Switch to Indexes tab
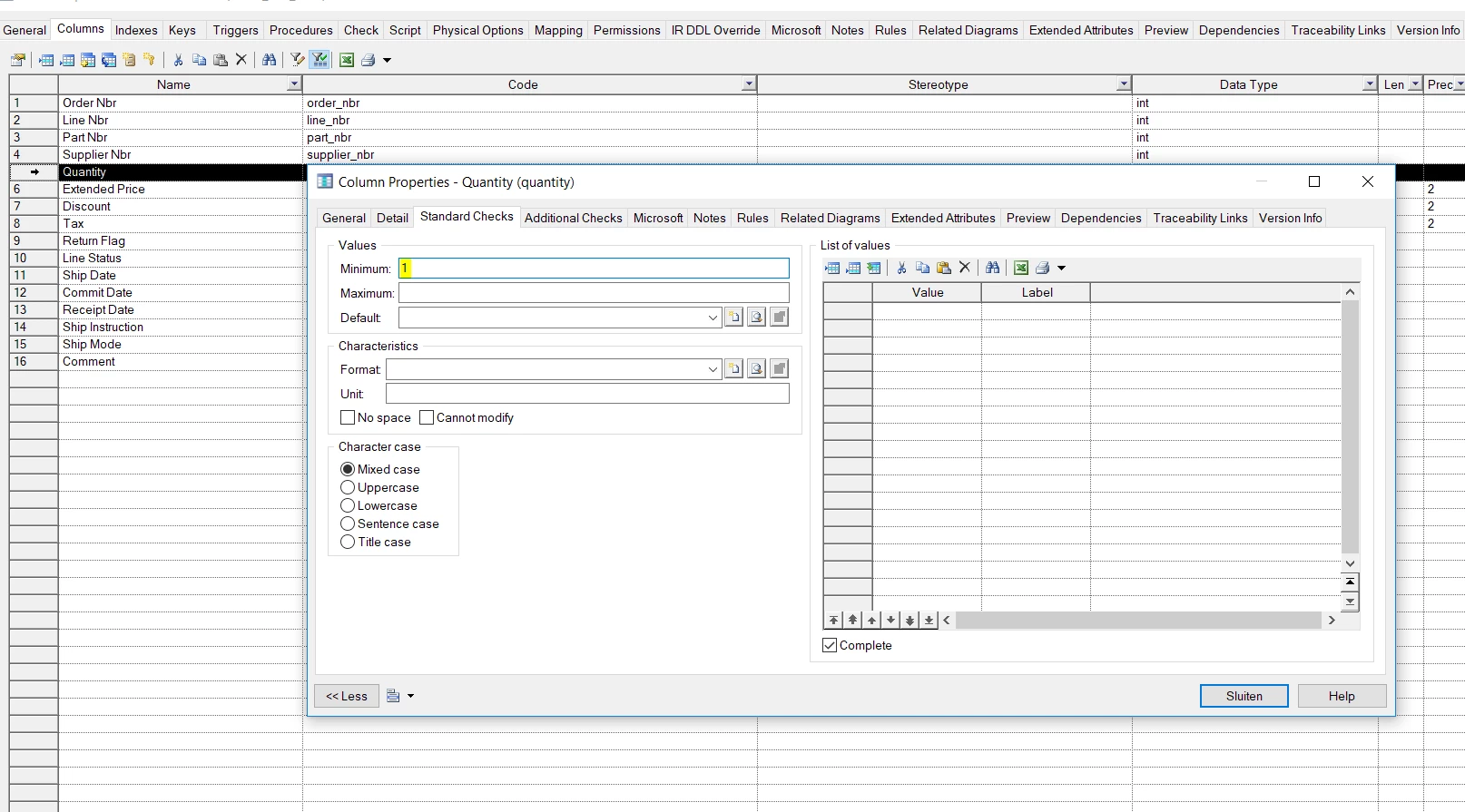Image resolution: width=1465 pixels, height=812 pixels. (136, 30)
